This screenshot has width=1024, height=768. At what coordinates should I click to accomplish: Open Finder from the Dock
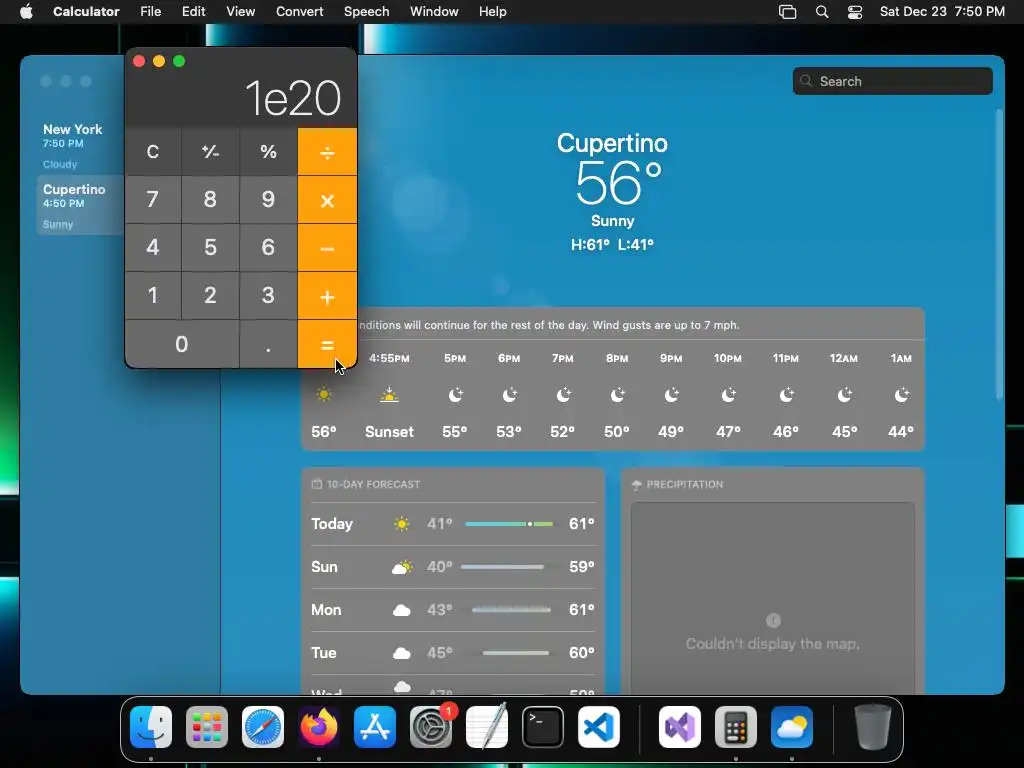point(151,727)
